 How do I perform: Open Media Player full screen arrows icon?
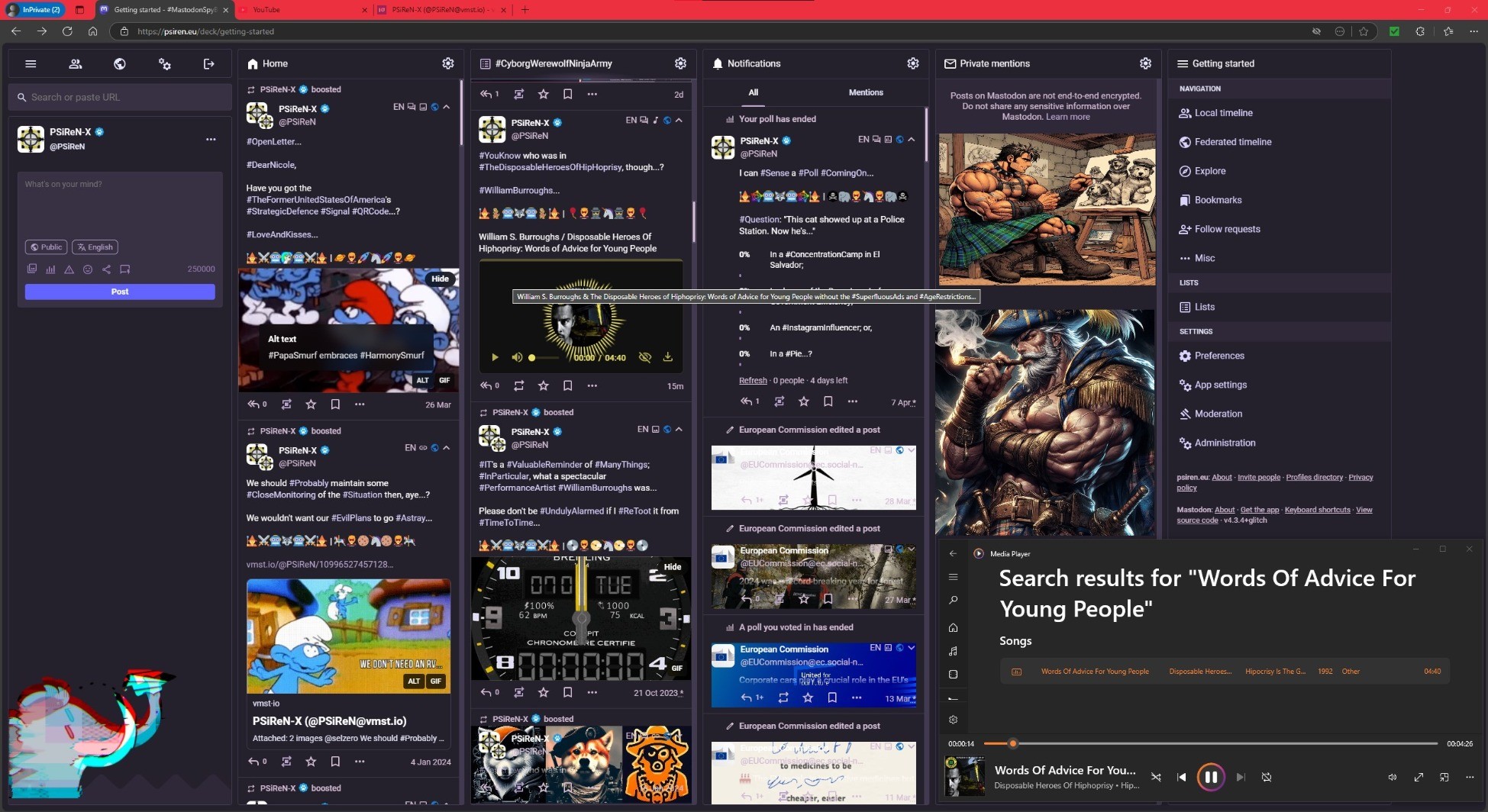pyautogui.click(x=1419, y=777)
